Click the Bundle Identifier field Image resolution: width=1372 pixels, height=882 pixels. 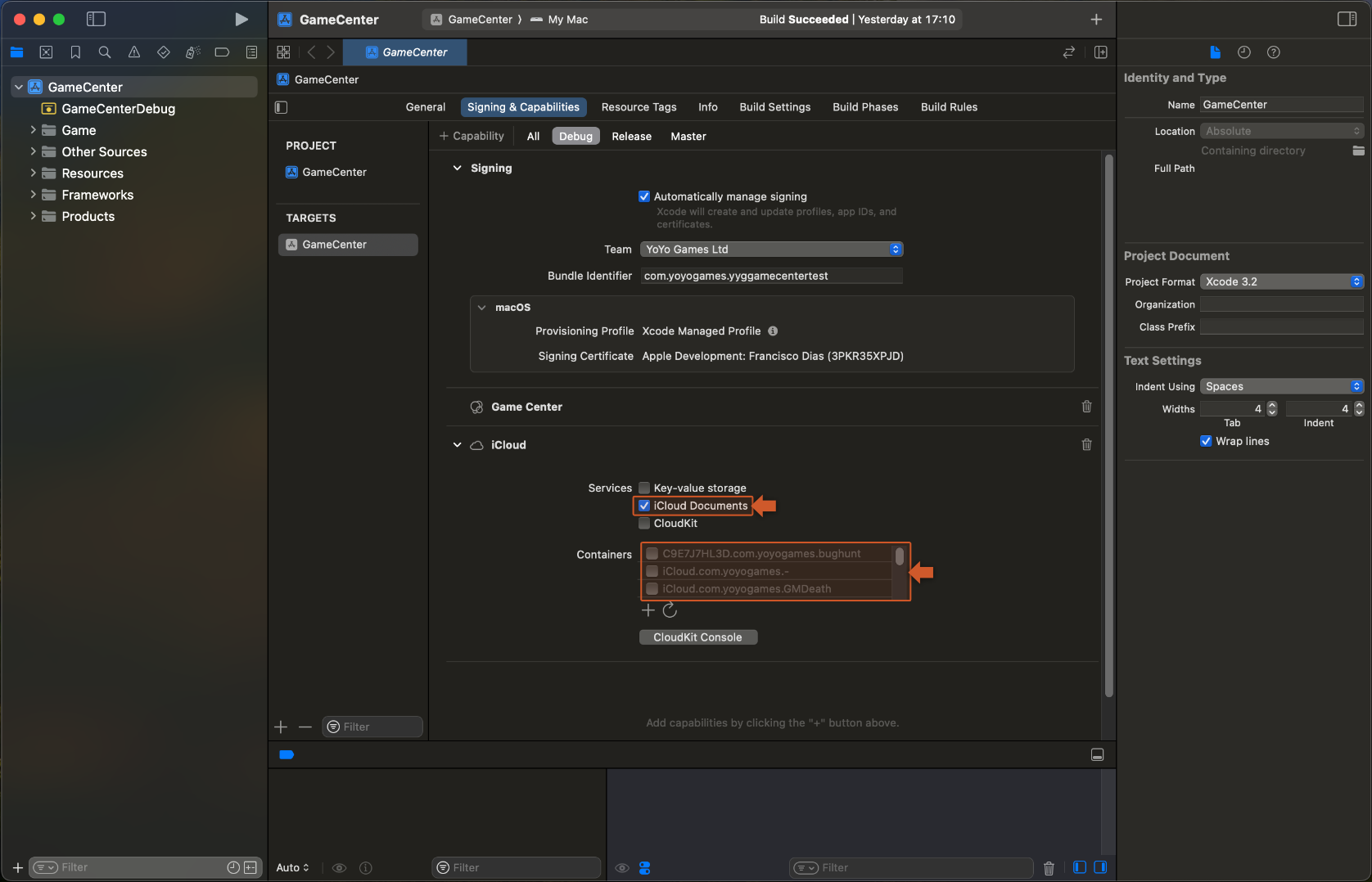[772, 276]
